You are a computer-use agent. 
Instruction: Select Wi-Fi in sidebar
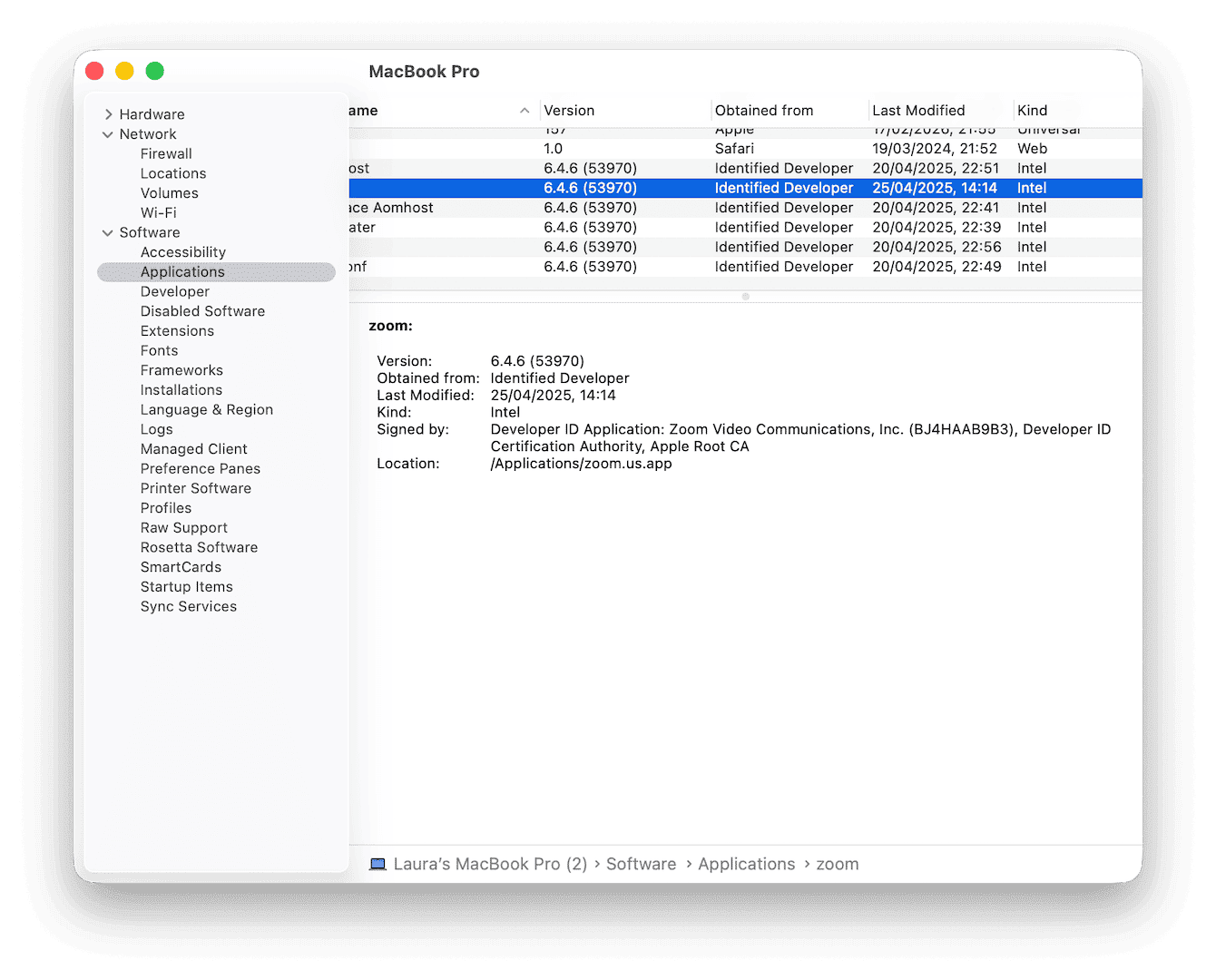159,213
